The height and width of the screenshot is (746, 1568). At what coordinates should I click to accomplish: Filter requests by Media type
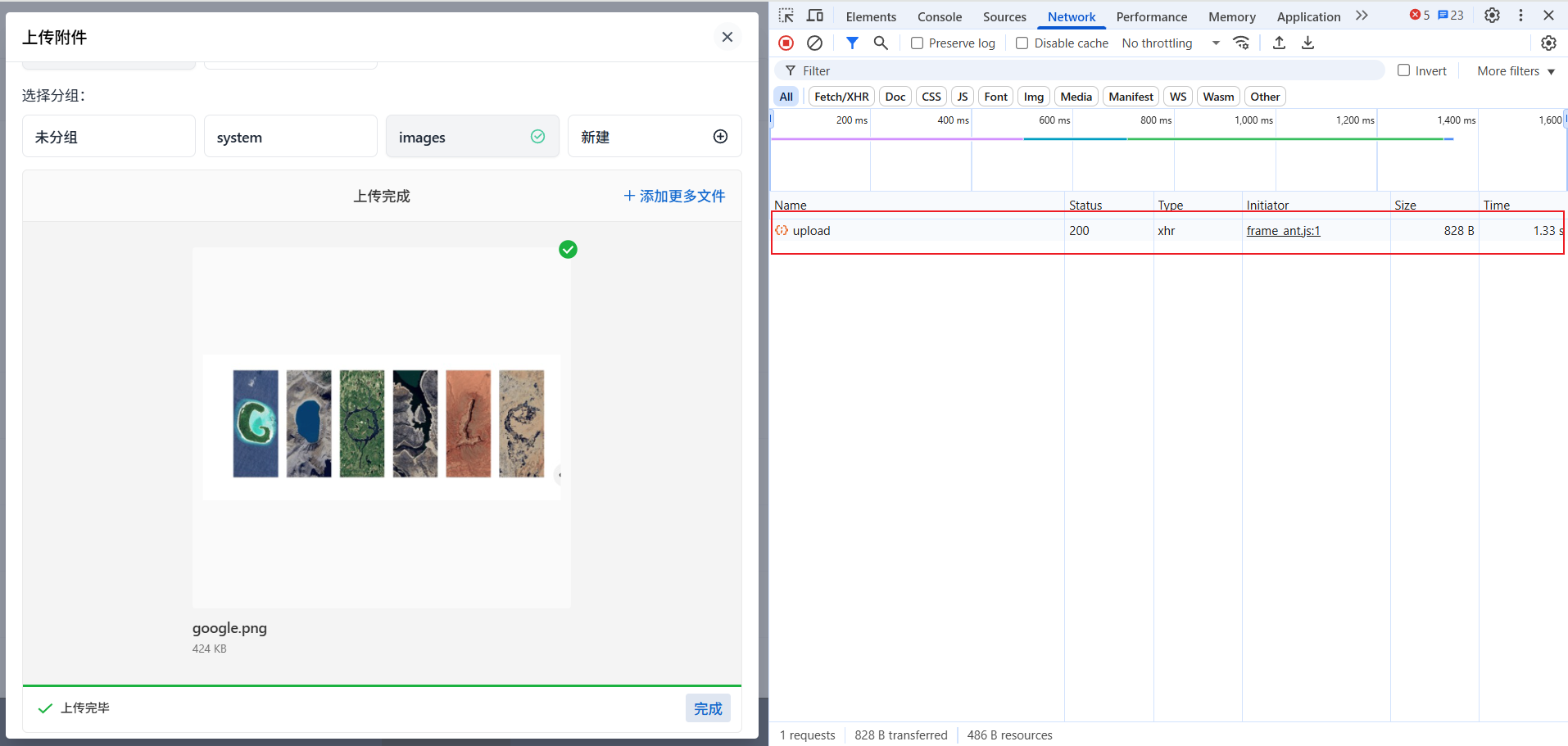click(1076, 97)
